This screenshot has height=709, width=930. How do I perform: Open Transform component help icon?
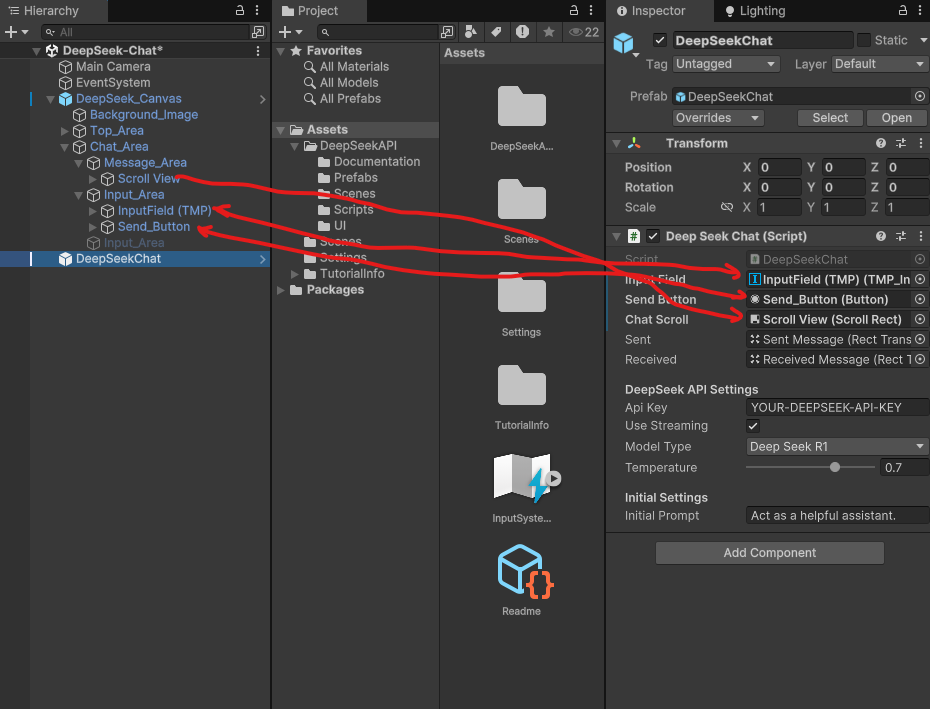pyautogui.click(x=881, y=143)
